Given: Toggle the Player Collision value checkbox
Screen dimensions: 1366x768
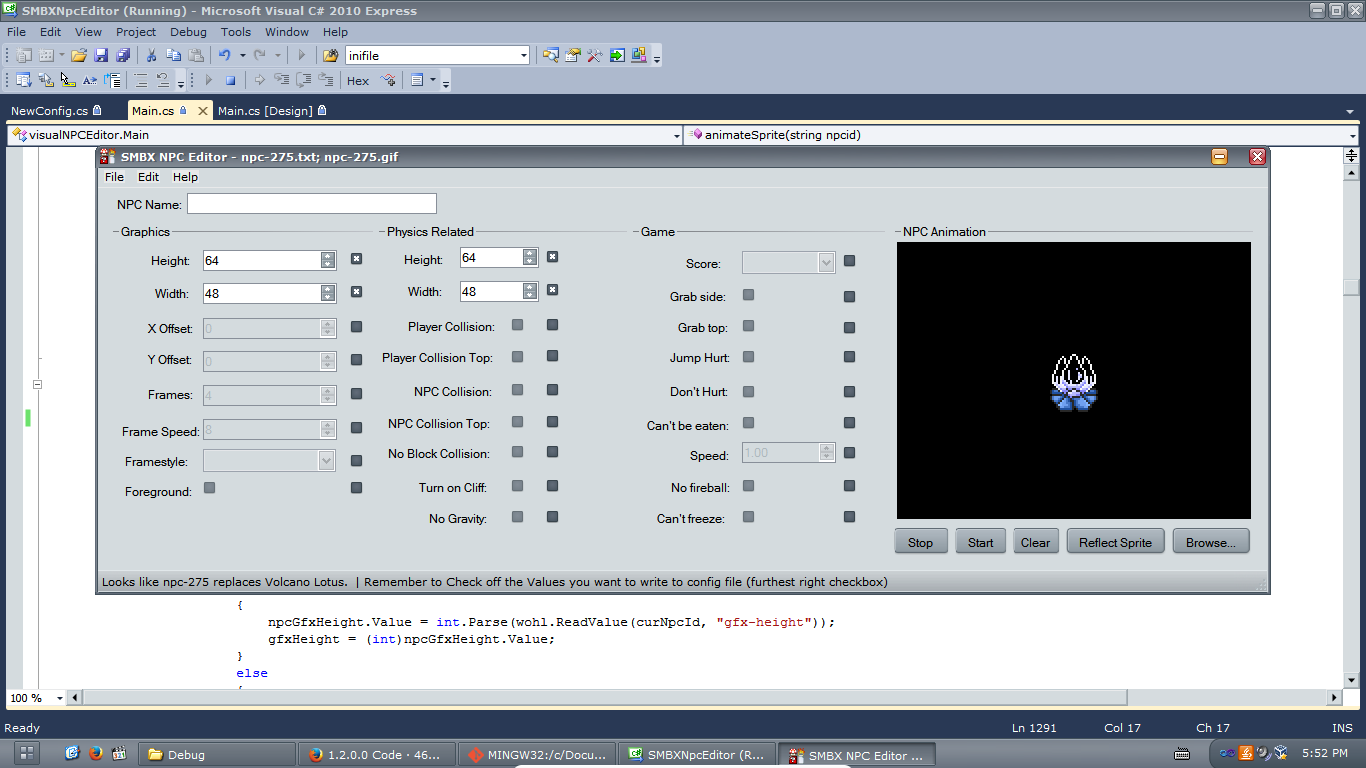Looking at the screenshot, I should [517, 325].
